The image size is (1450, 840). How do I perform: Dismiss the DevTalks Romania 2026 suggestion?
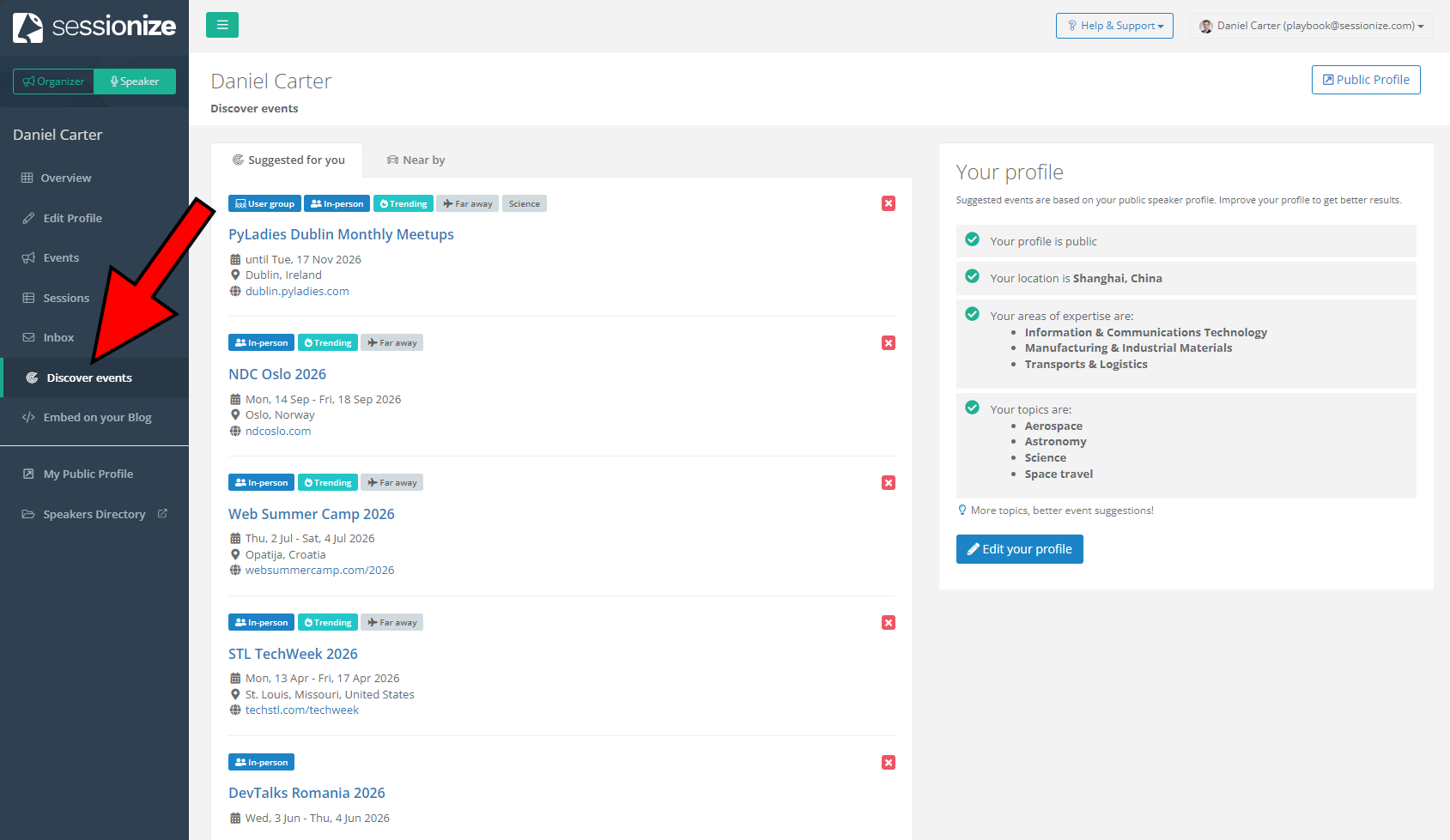click(x=889, y=763)
